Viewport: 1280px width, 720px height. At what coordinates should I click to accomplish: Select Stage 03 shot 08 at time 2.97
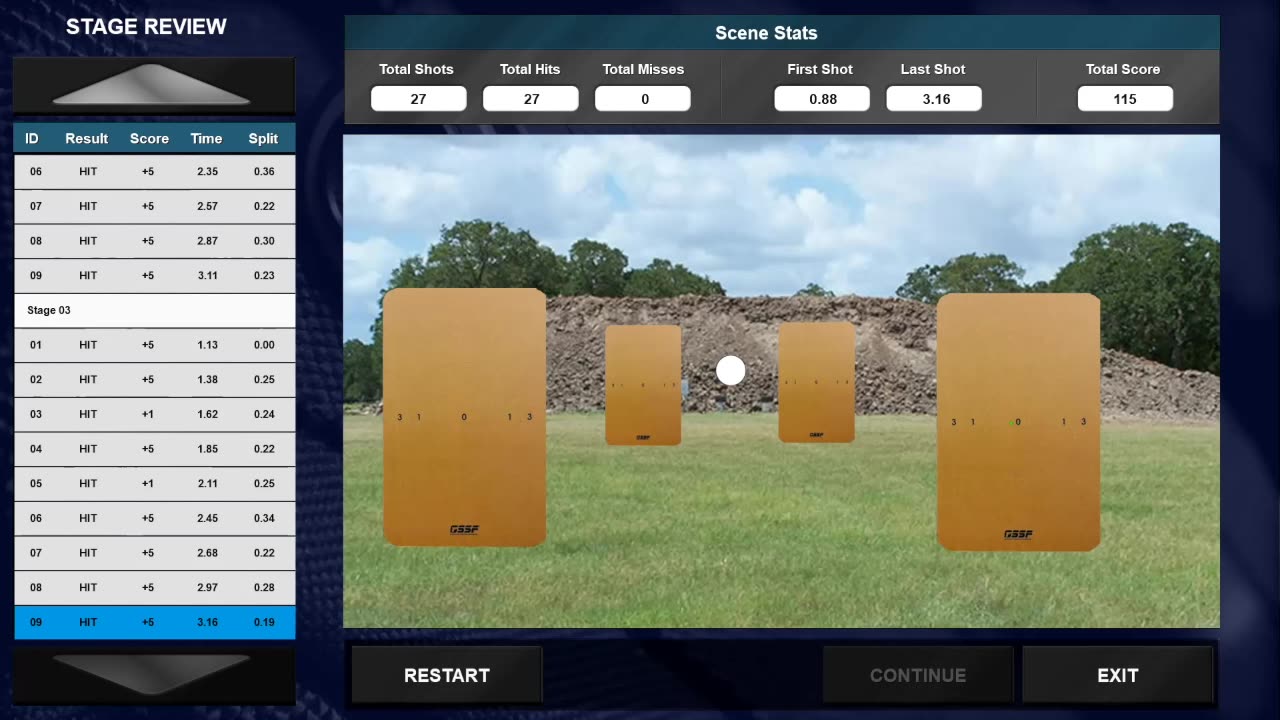click(155, 587)
